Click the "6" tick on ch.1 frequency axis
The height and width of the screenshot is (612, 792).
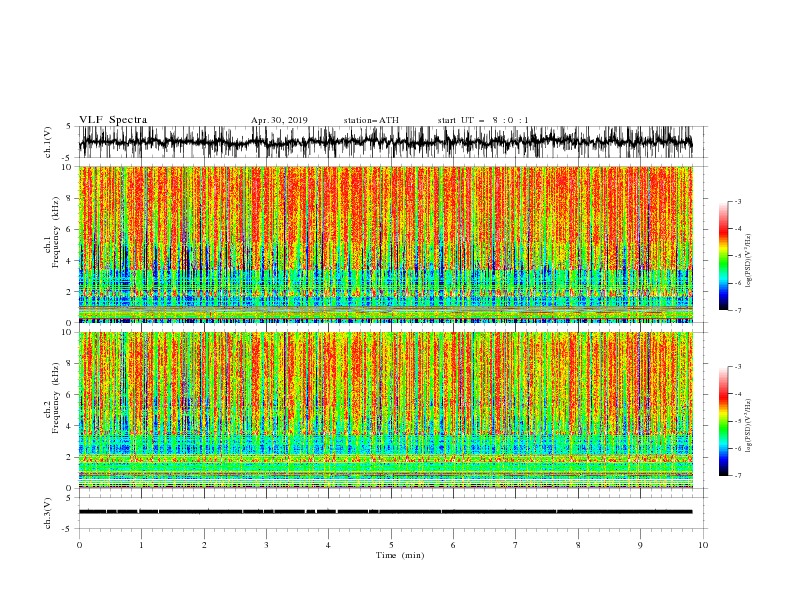(70, 229)
